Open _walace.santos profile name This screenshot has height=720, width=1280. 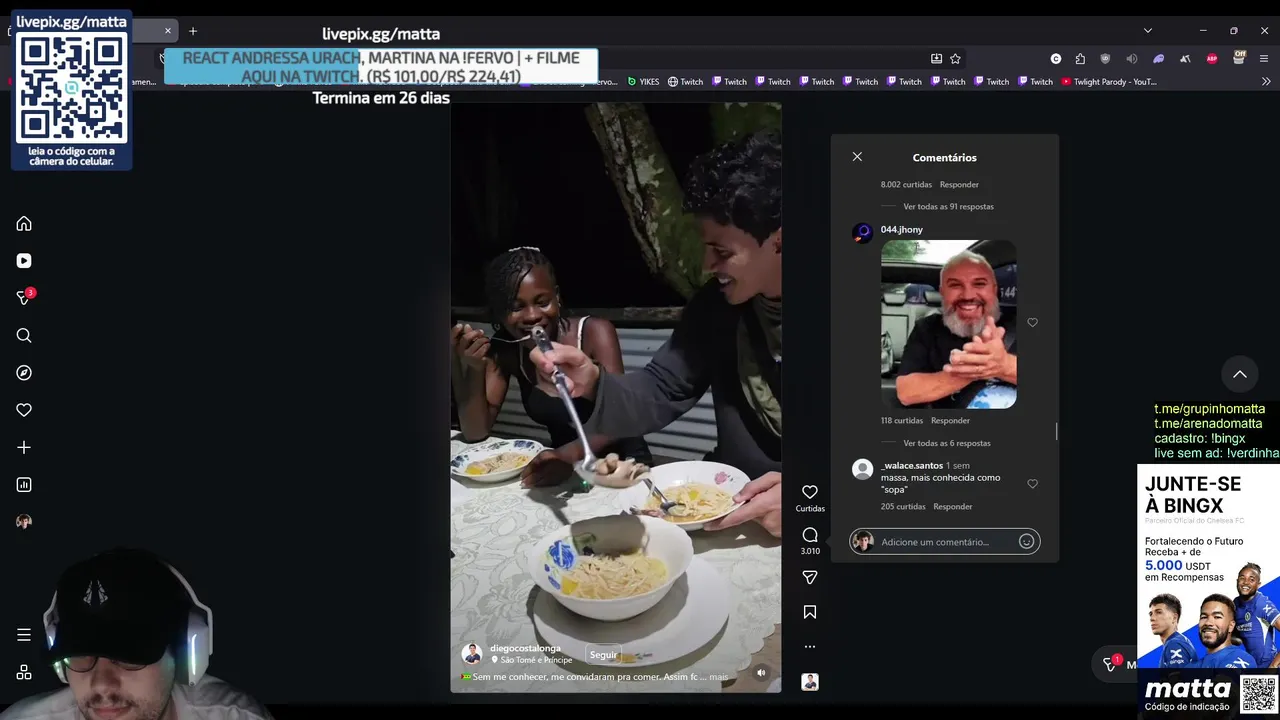(912, 466)
